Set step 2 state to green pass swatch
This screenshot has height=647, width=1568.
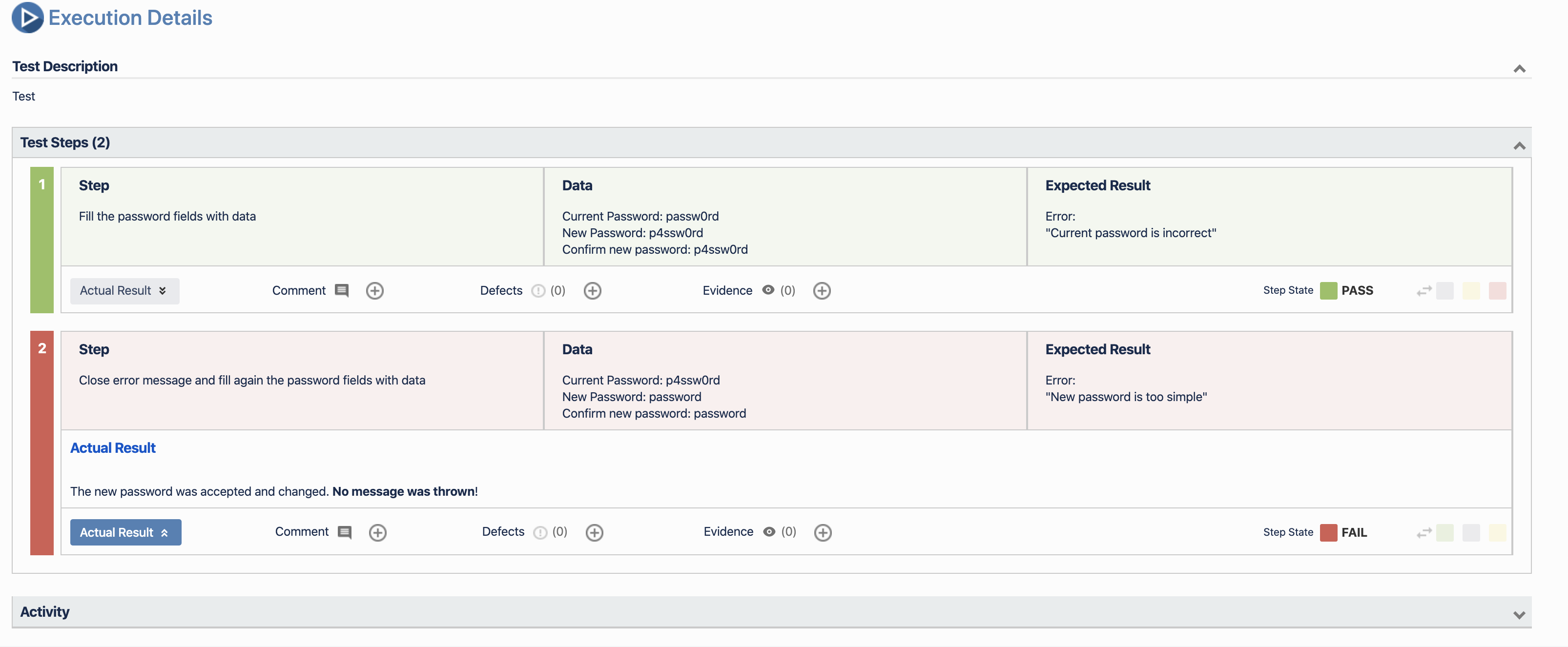(1444, 532)
